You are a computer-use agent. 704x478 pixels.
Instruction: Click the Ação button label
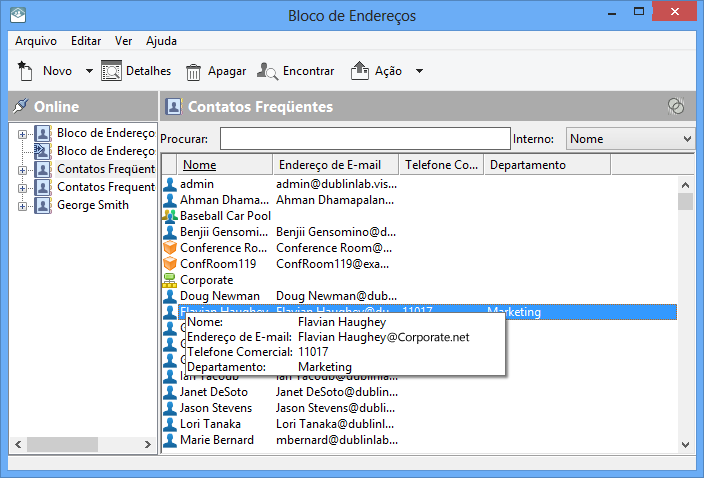click(388, 71)
